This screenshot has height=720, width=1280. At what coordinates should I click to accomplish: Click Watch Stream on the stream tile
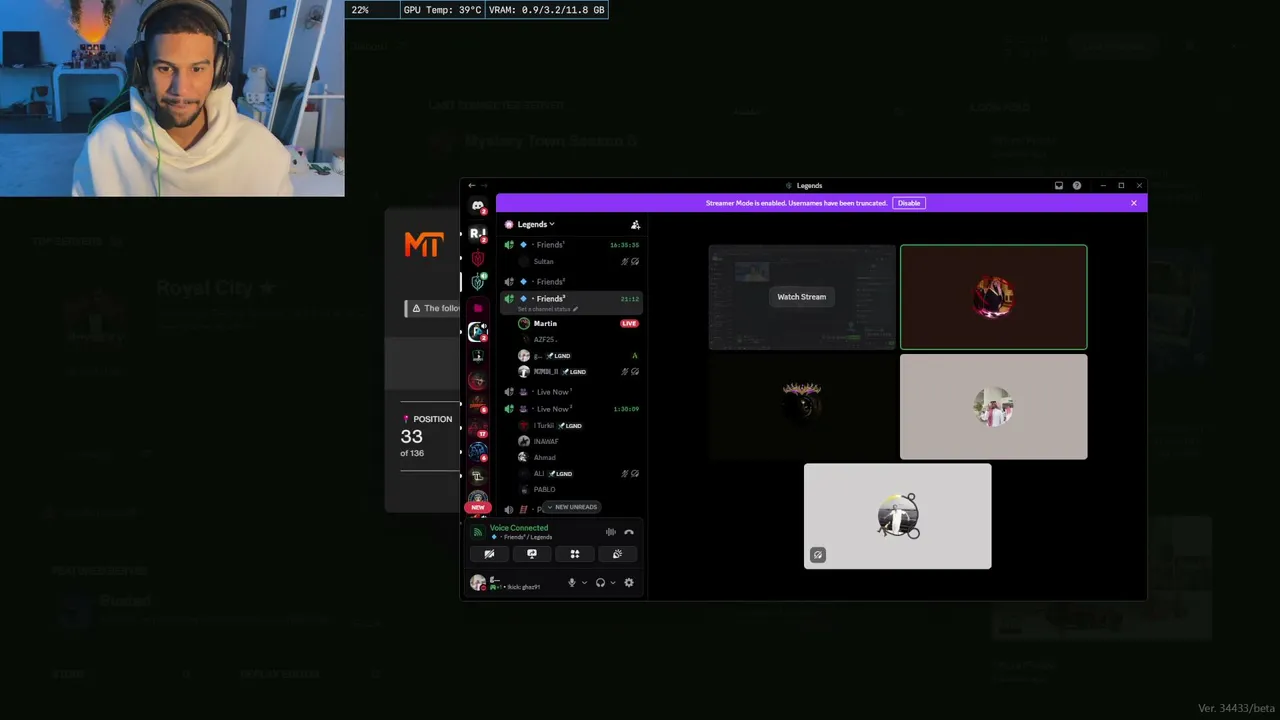point(802,297)
